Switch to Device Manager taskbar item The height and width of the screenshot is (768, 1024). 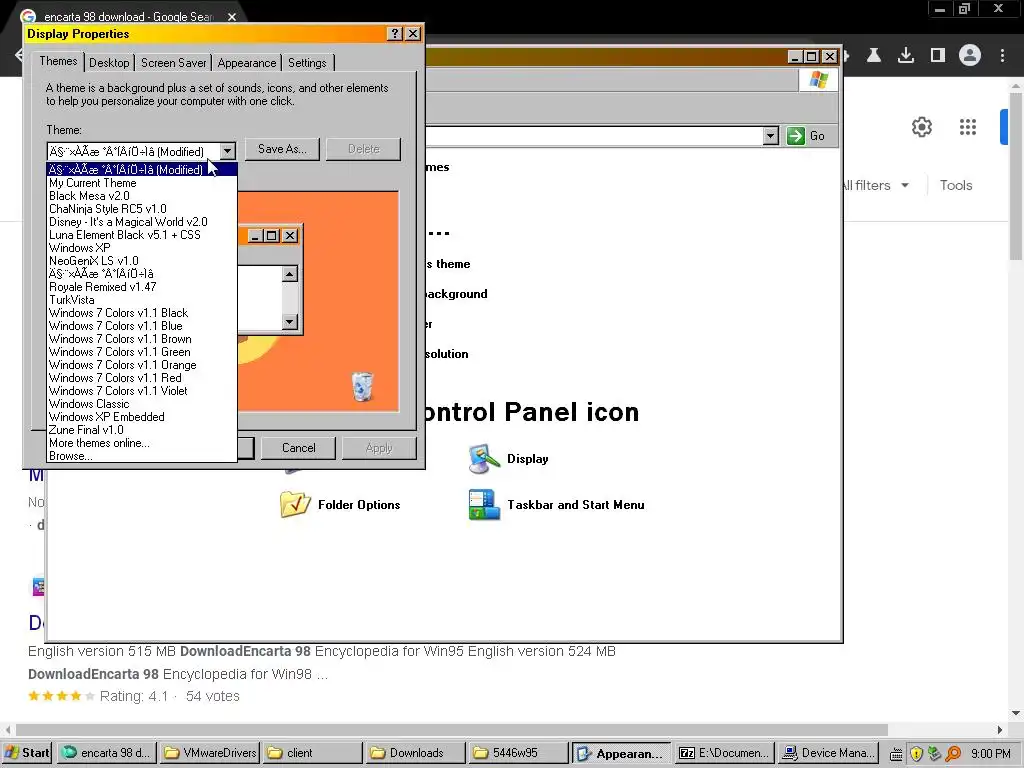(x=827, y=753)
